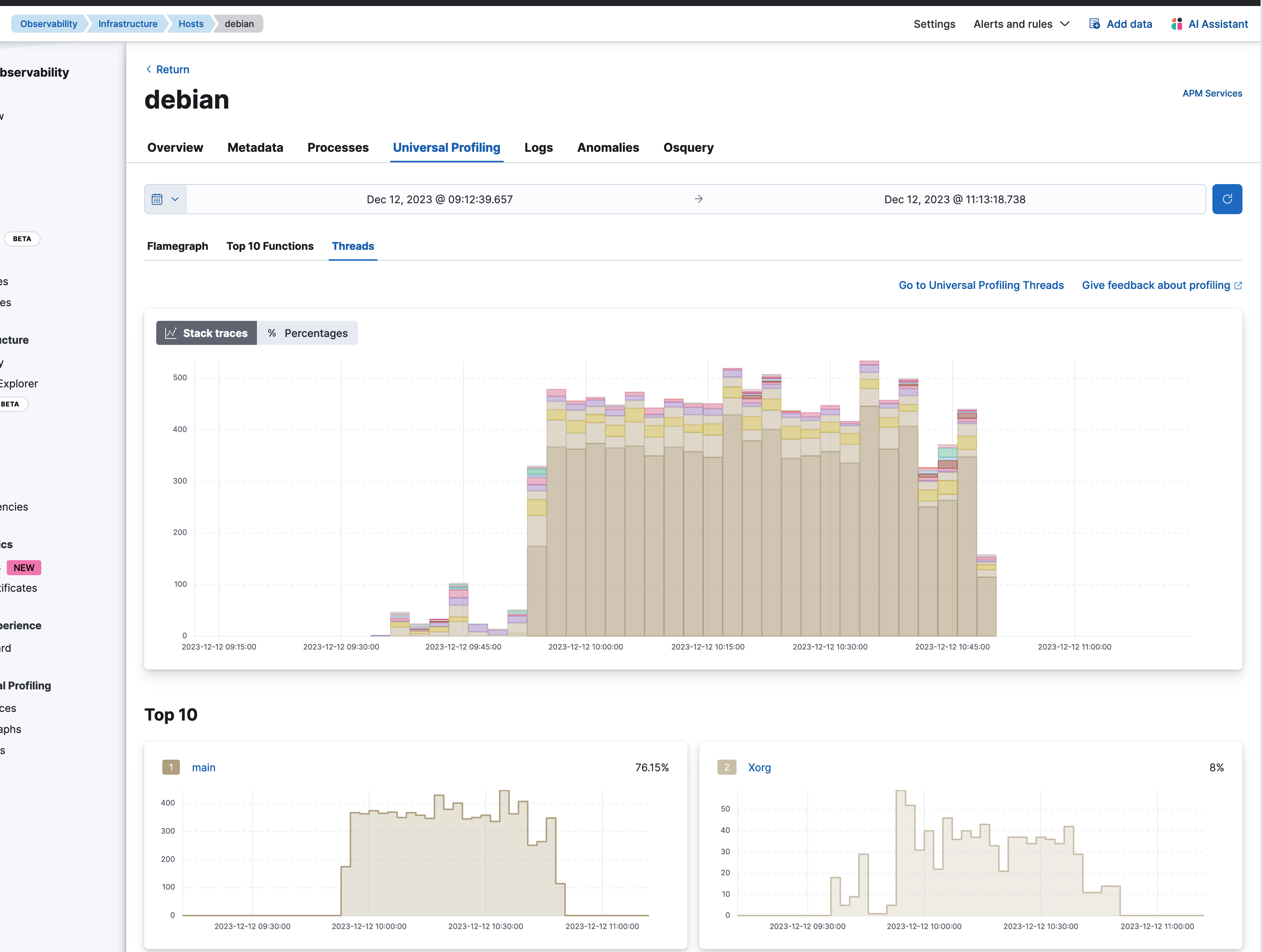
Task: Click the Return back arrow
Action: 149,69
